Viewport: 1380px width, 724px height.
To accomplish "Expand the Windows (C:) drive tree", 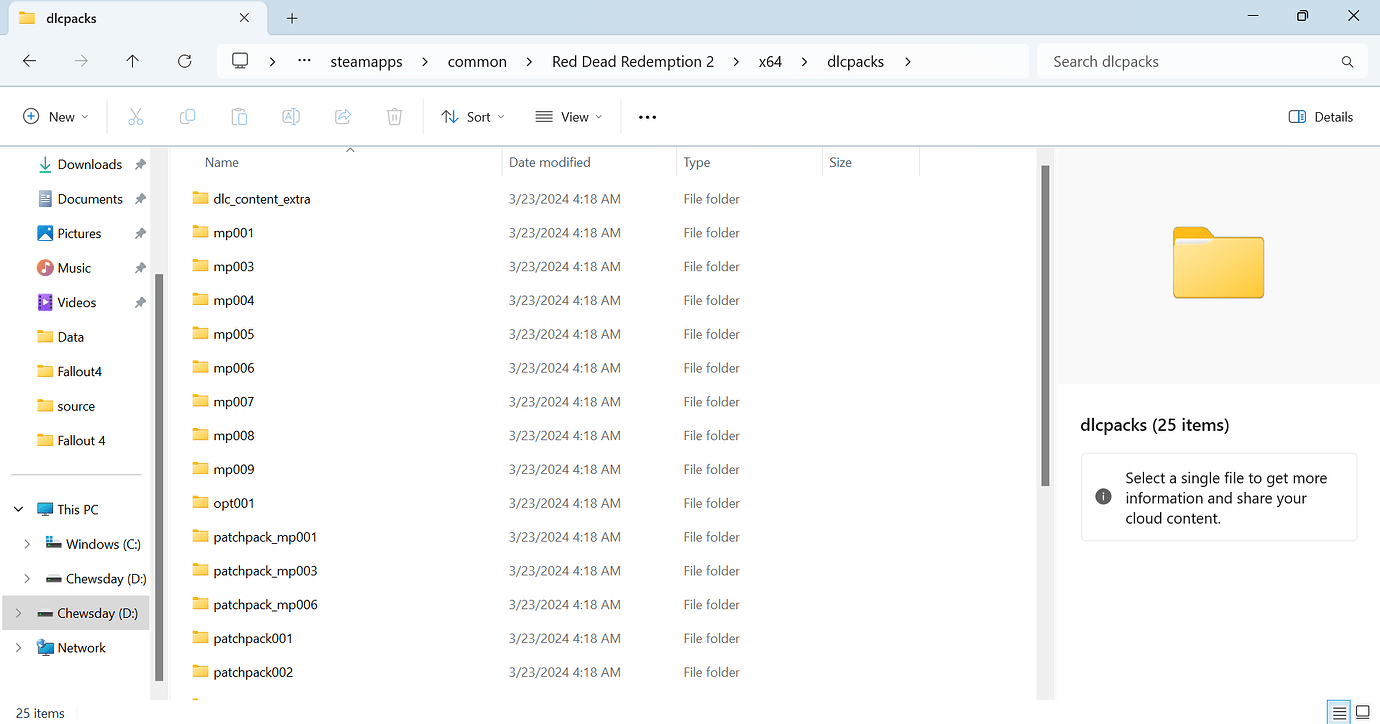I will pos(27,544).
